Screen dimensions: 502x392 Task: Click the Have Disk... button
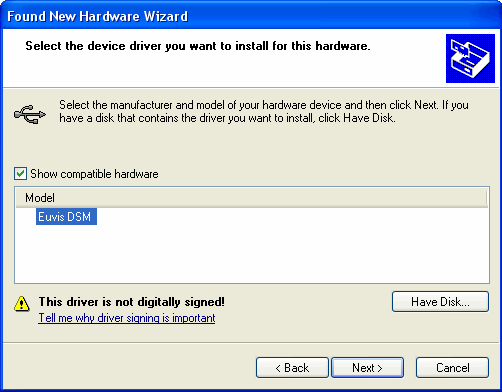(440, 302)
